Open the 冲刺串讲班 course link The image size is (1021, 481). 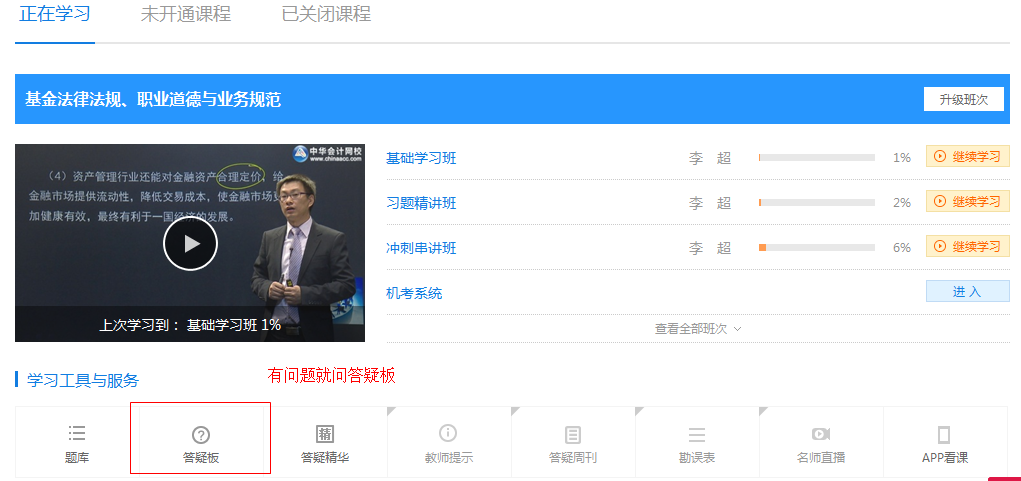(x=421, y=248)
